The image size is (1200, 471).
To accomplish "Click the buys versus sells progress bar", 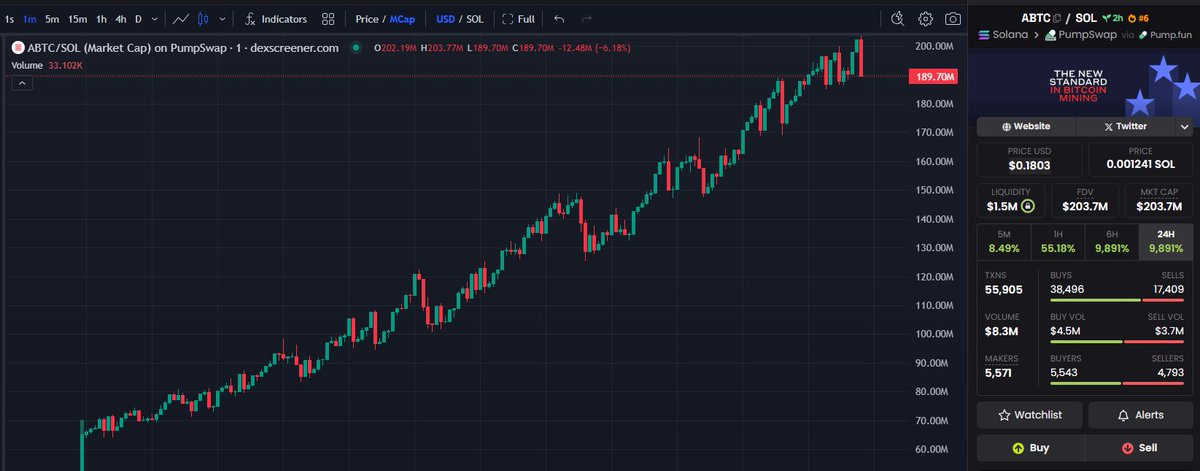I will tap(1117, 299).
